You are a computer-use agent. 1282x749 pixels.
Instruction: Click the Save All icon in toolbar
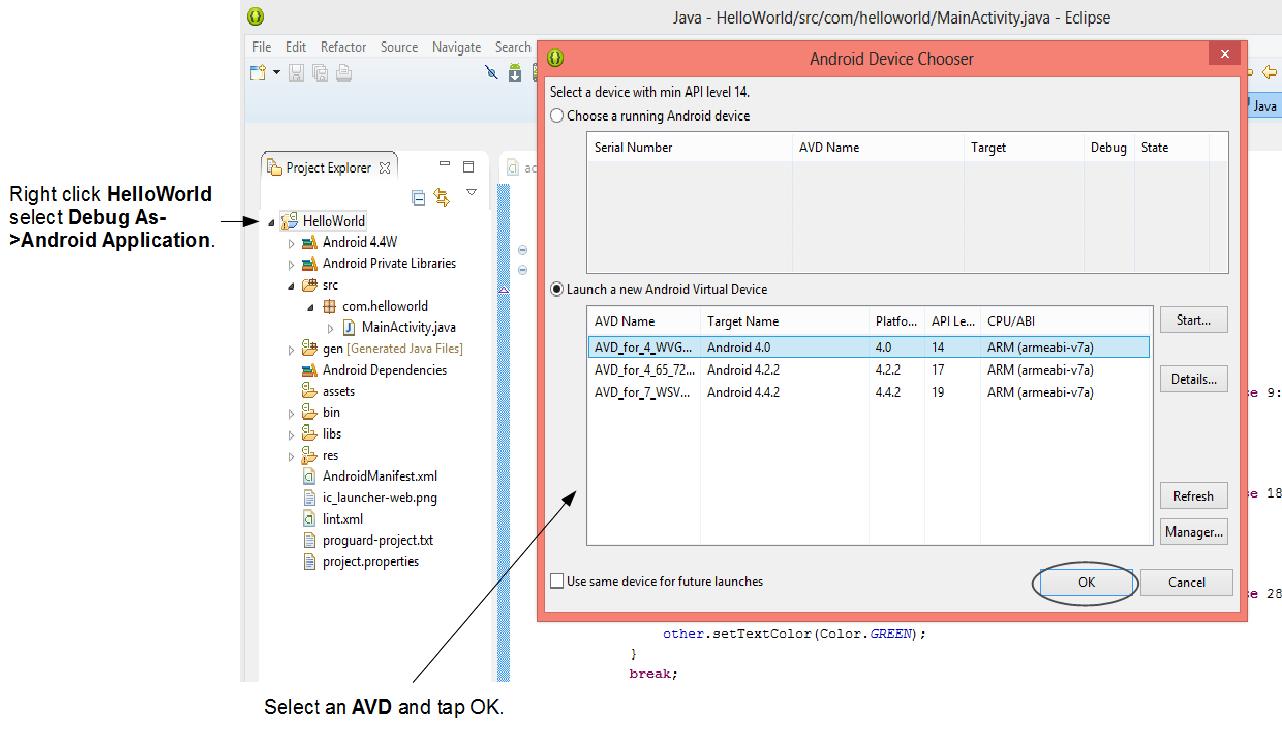[x=320, y=72]
